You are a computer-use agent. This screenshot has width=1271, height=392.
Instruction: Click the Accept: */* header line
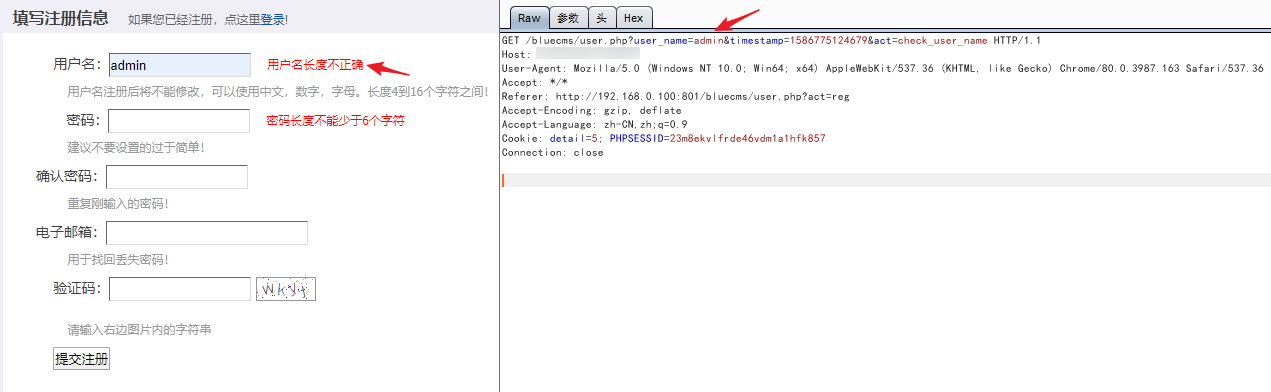click(534, 82)
